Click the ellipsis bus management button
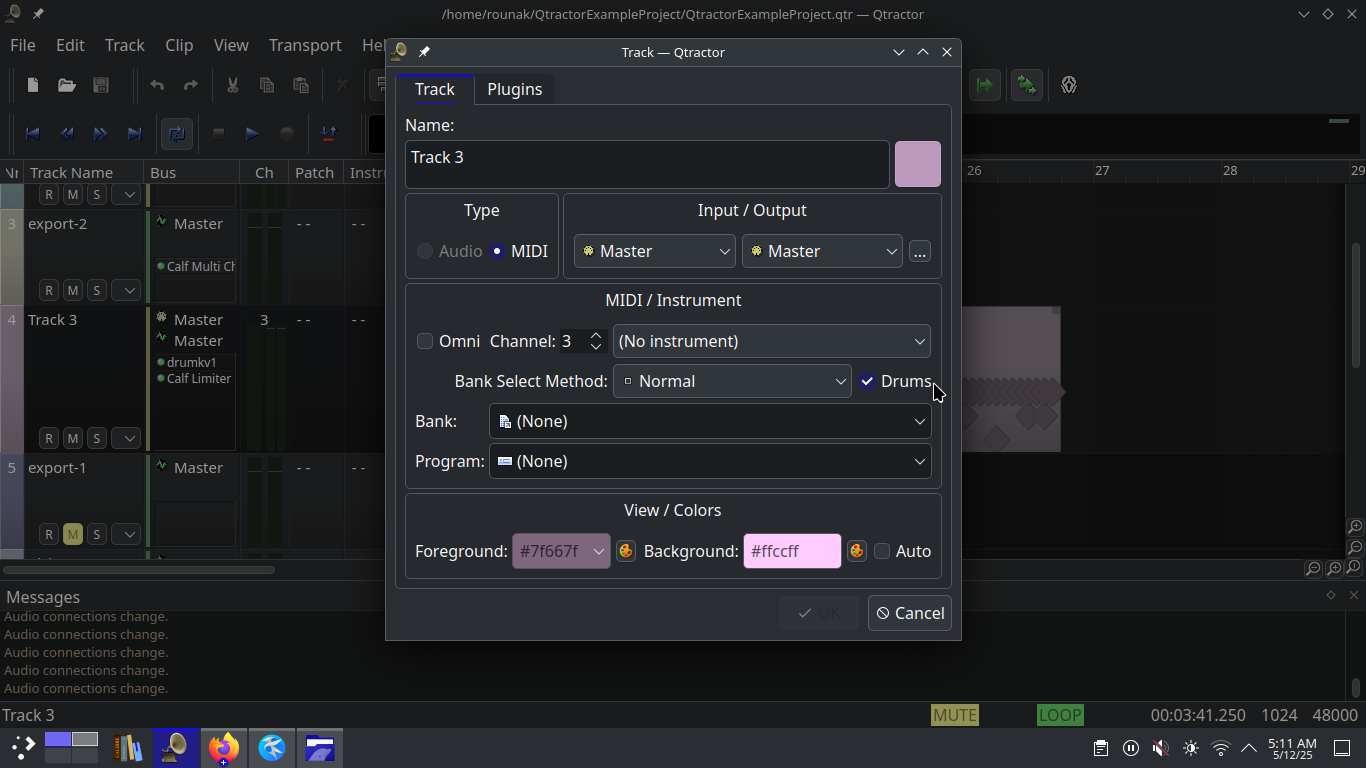 pos(920,251)
